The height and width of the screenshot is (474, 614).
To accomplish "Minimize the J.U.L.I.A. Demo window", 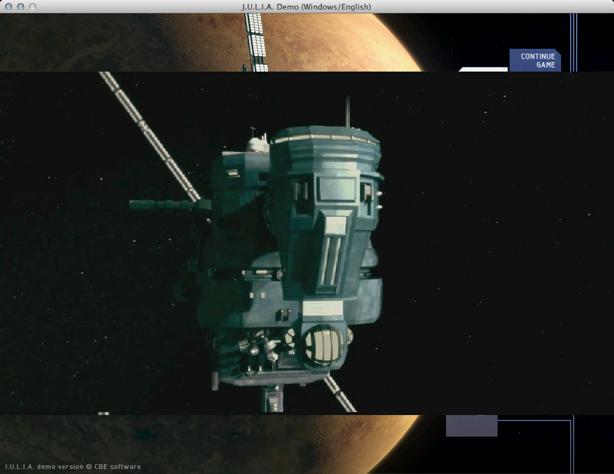I will pyautogui.click(x=20, y=7).
